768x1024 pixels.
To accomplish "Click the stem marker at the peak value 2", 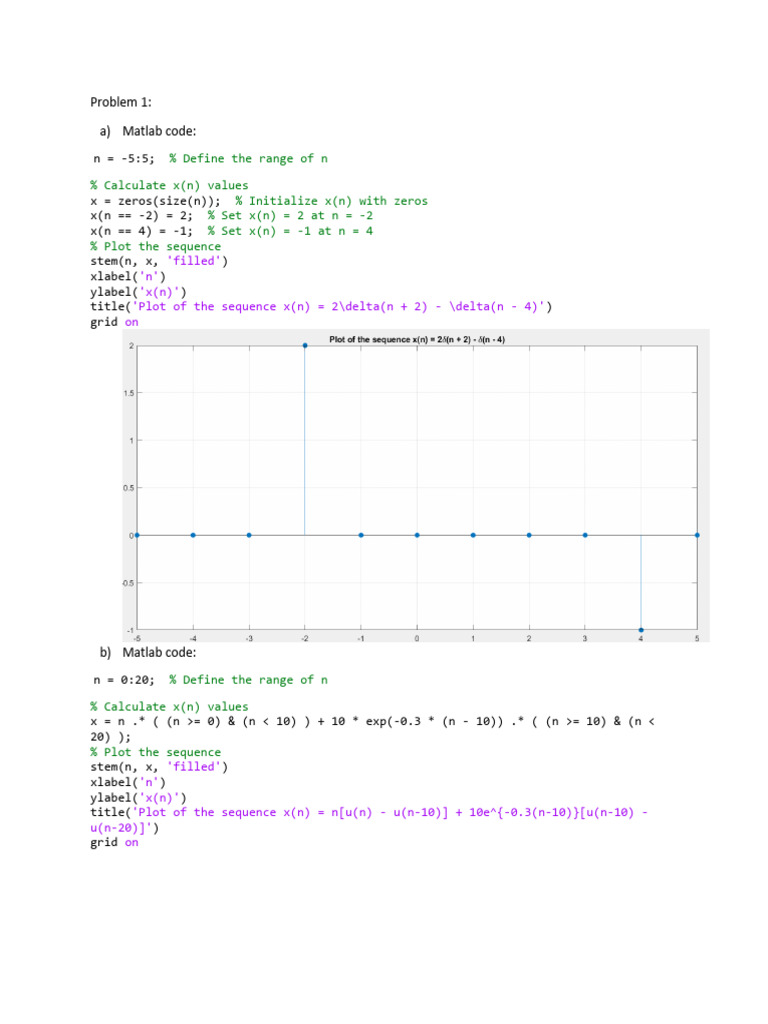I will click(x=305, y=345).
